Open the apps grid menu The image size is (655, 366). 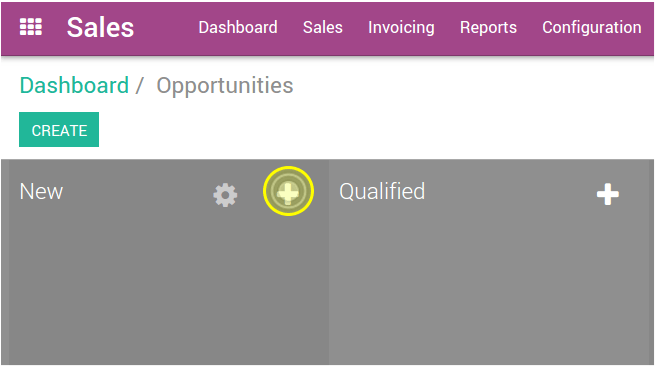click(x=31, y=27)
